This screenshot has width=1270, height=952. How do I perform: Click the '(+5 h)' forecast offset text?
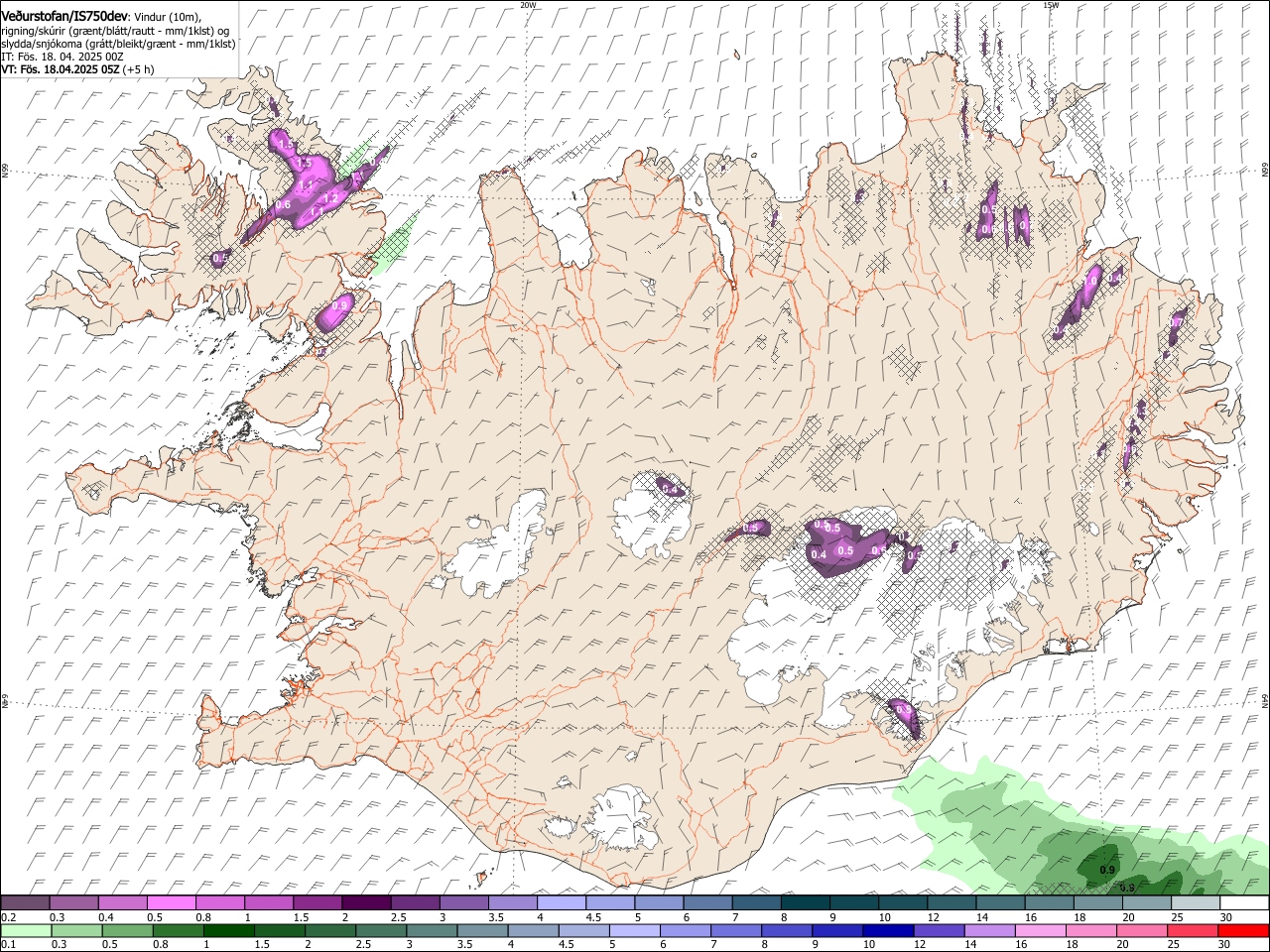click(x=139, y=69)
